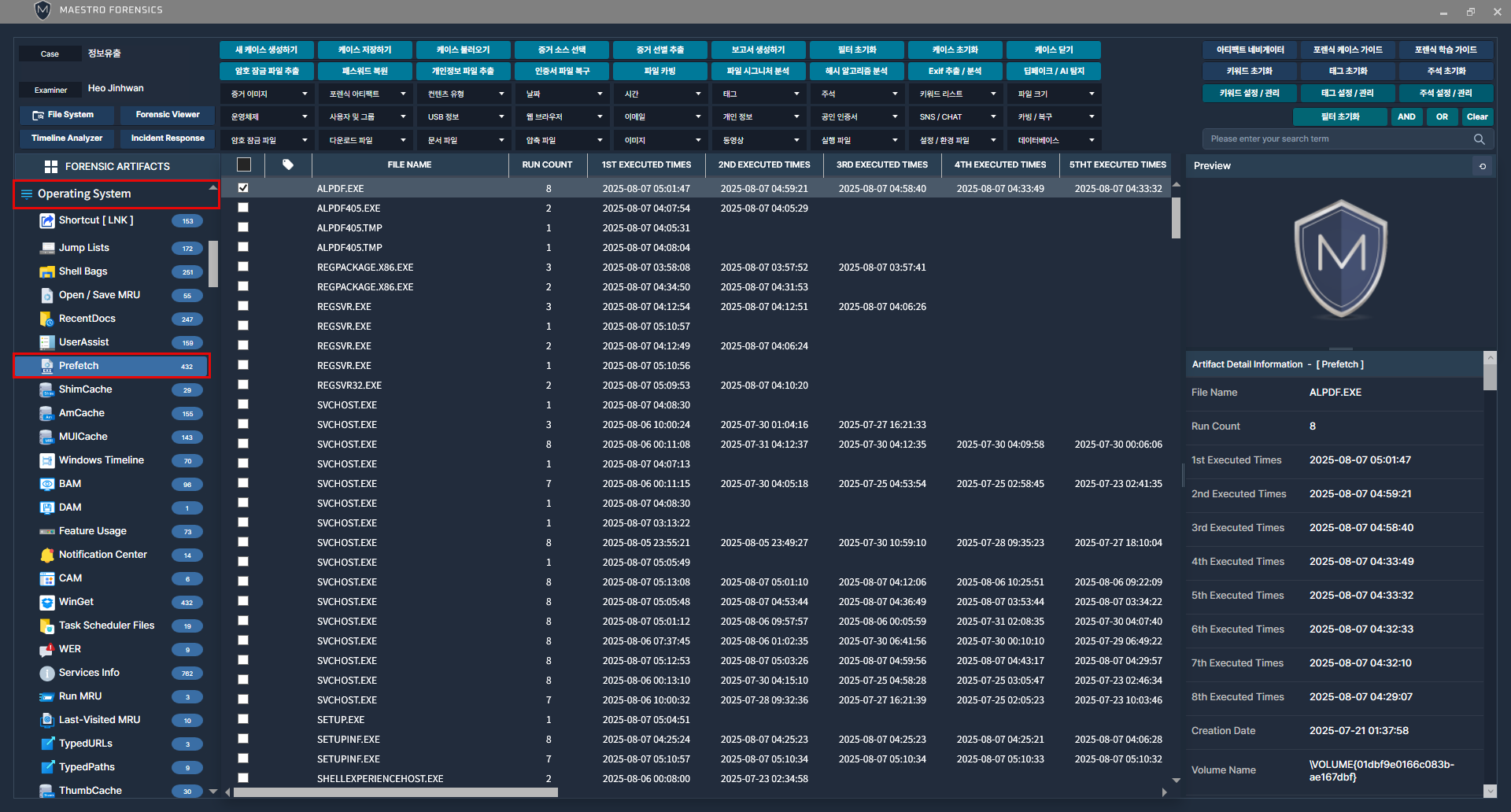Expand the SNS / CHAT dropdown
The image size is (1511, 812).
point(955,117)
